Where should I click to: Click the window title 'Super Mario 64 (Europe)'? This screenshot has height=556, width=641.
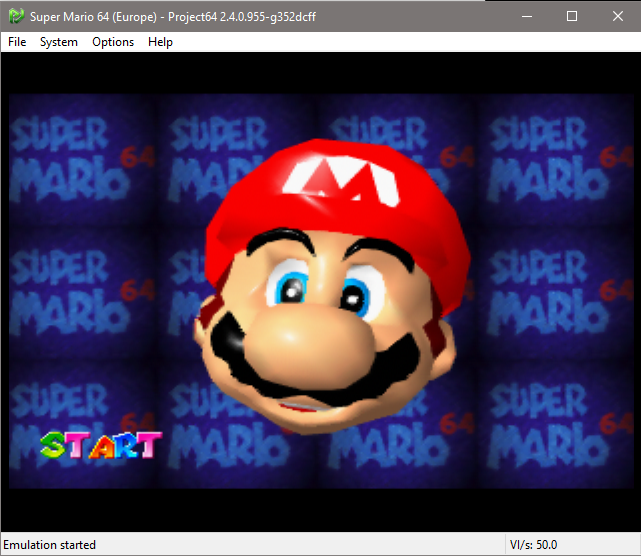pos(93,17)
